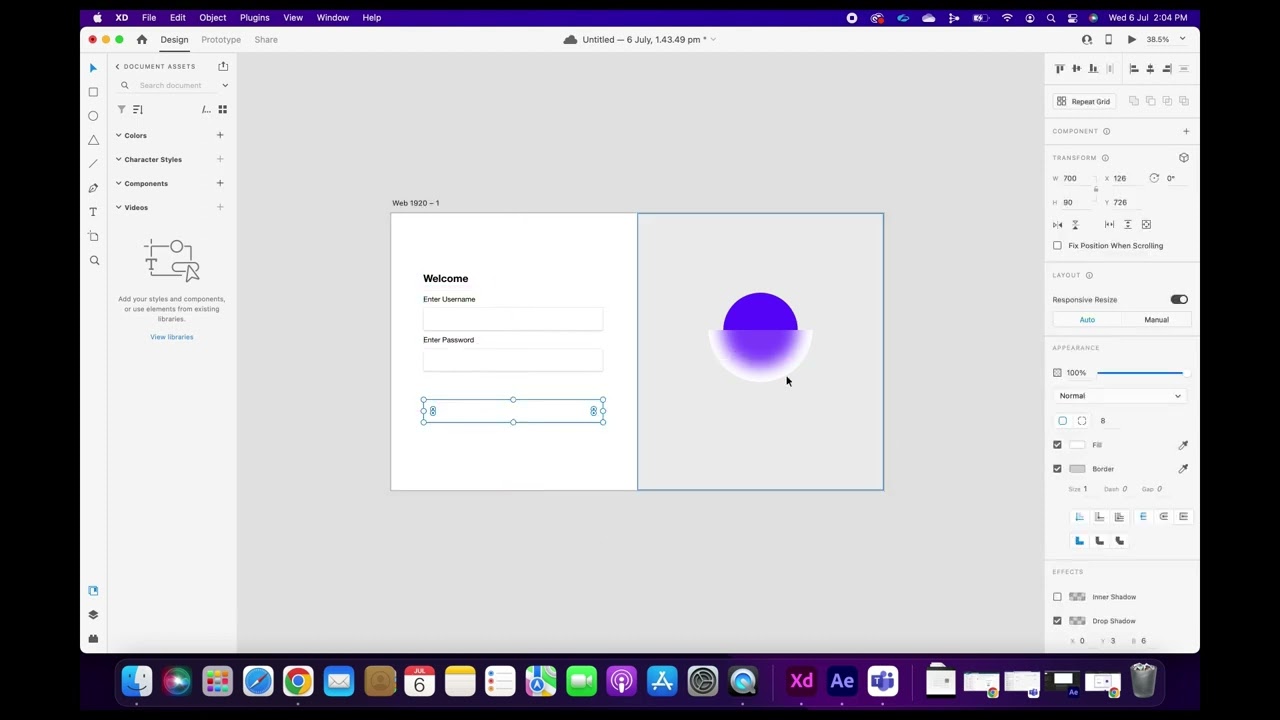Viewport: 1280px width, 720px height.
Task: Click the Desktop Preview play icon
Action: [1131, 40]
